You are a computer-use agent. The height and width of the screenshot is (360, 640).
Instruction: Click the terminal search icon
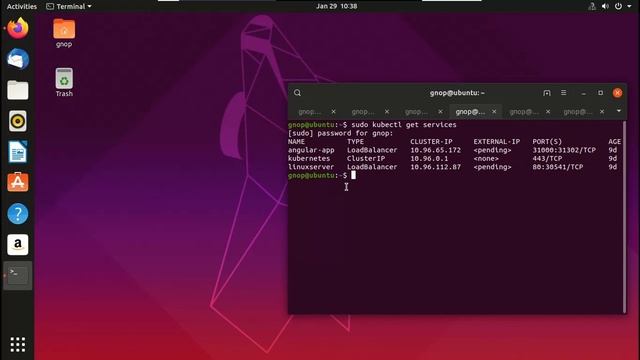tap(297, 93)
